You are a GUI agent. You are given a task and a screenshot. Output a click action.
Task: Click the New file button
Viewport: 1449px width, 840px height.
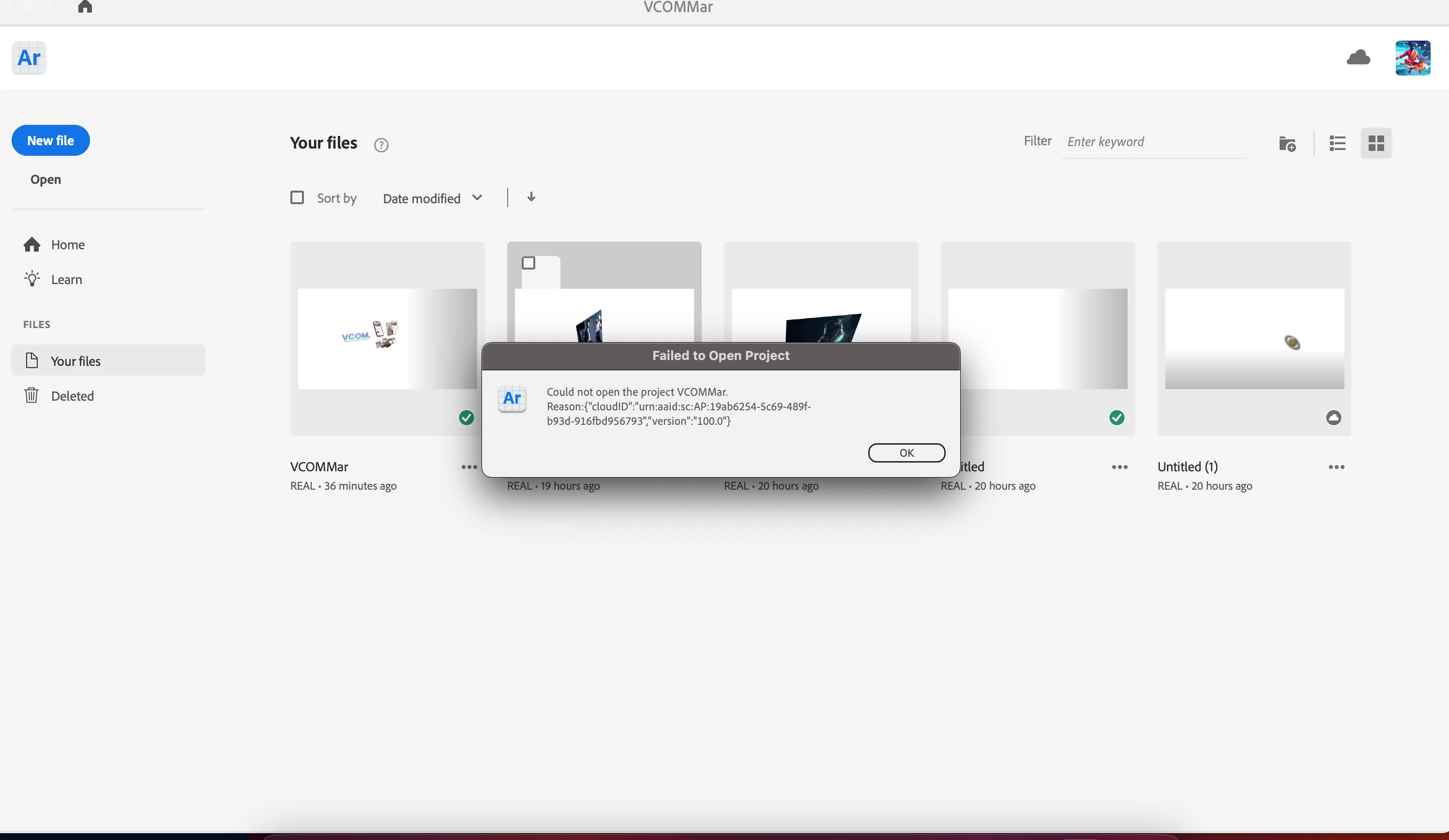tap(51, 141)
